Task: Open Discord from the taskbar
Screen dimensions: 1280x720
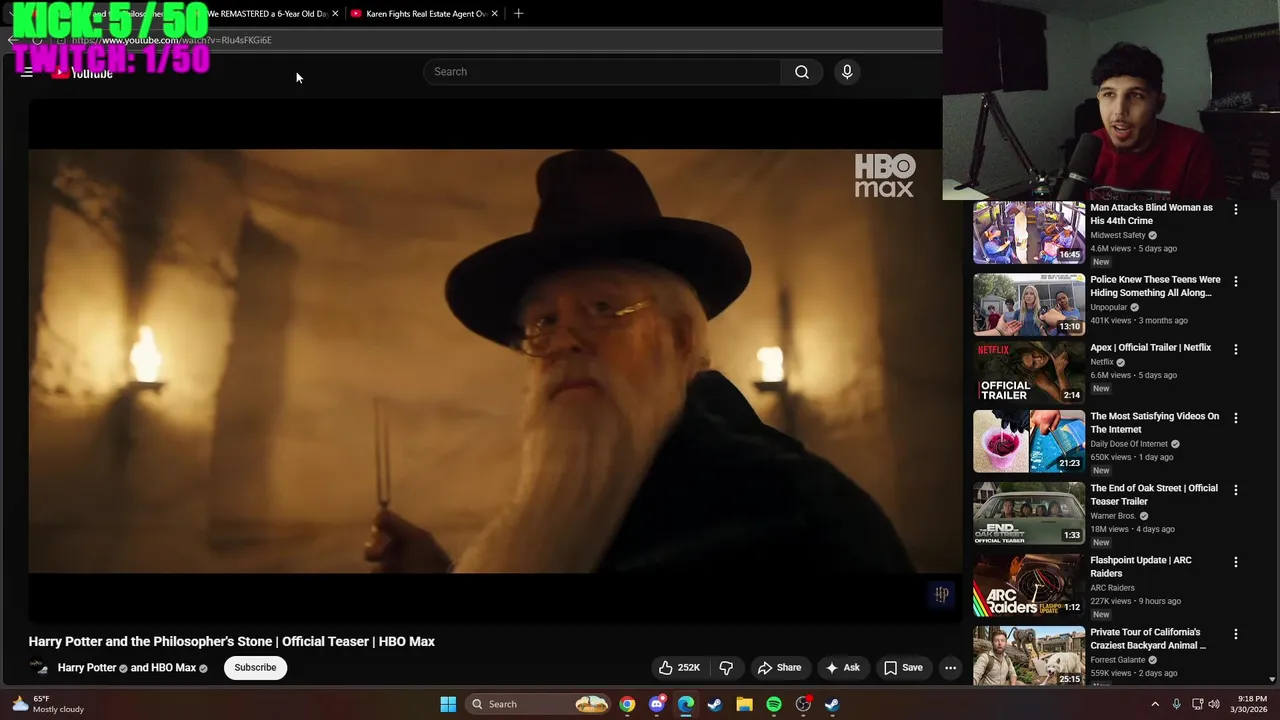Action: point(656,704)
